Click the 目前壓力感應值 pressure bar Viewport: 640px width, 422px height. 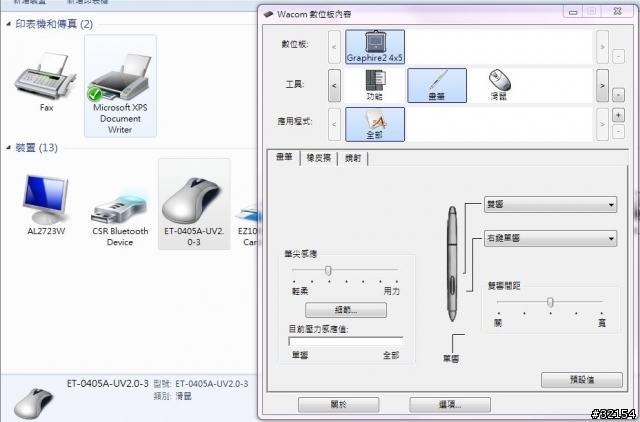tap(346, 341)
